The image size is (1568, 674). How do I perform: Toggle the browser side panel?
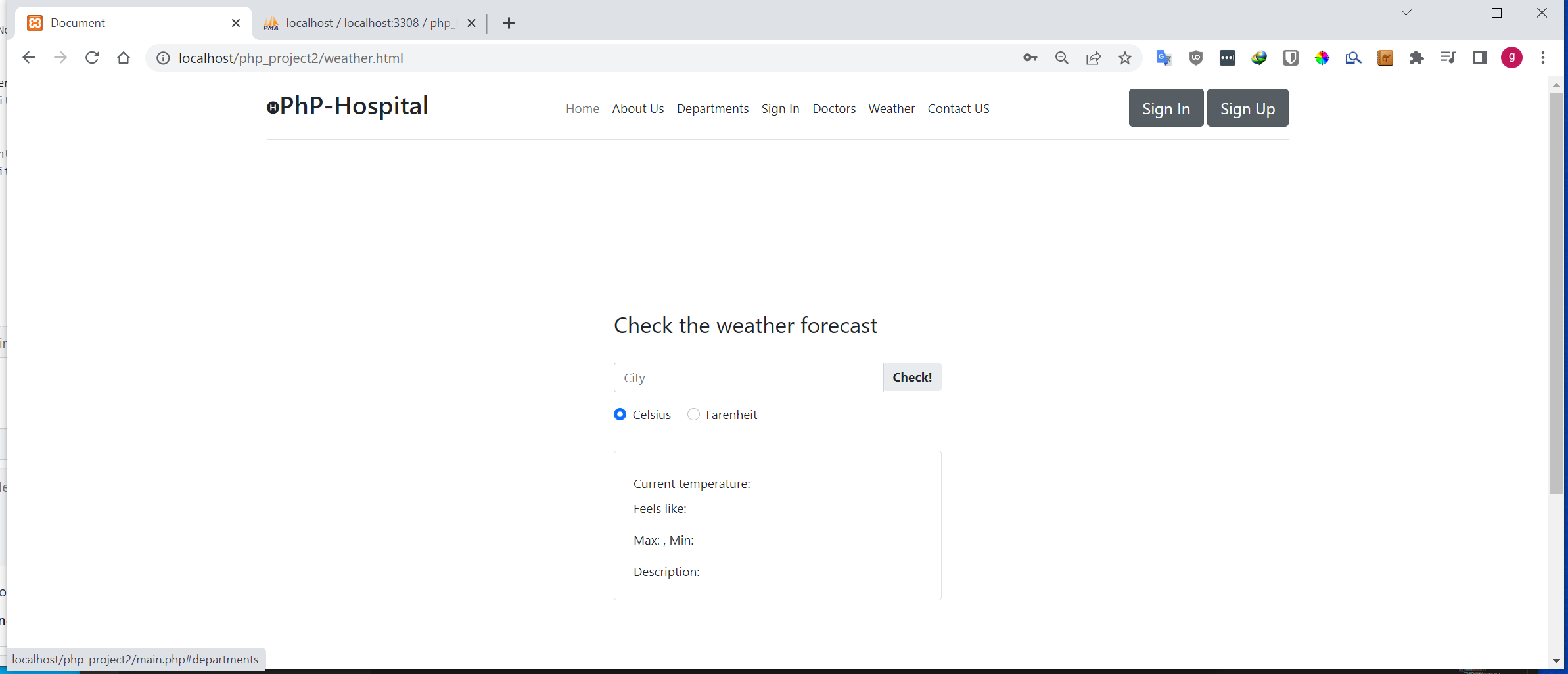pyautogui.click(x=1479, y=58)
